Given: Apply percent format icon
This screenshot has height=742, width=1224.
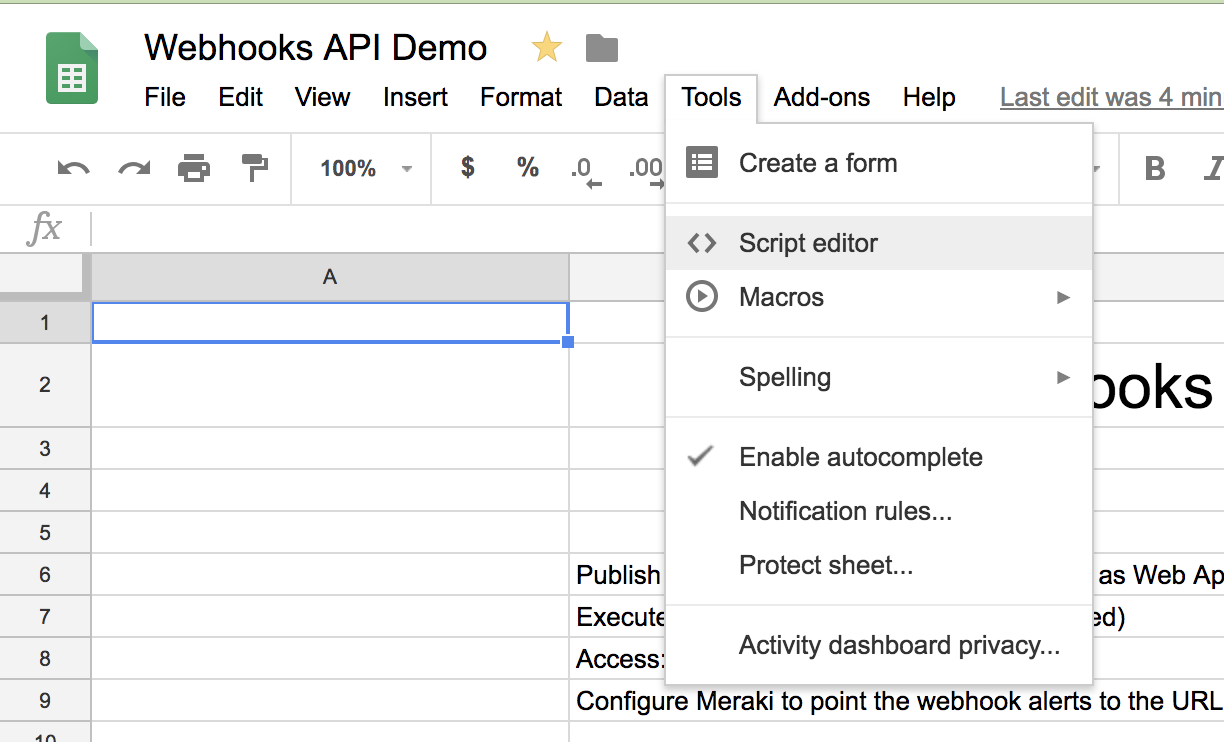Looking at the screenshot, I should [x=527, y=168].
